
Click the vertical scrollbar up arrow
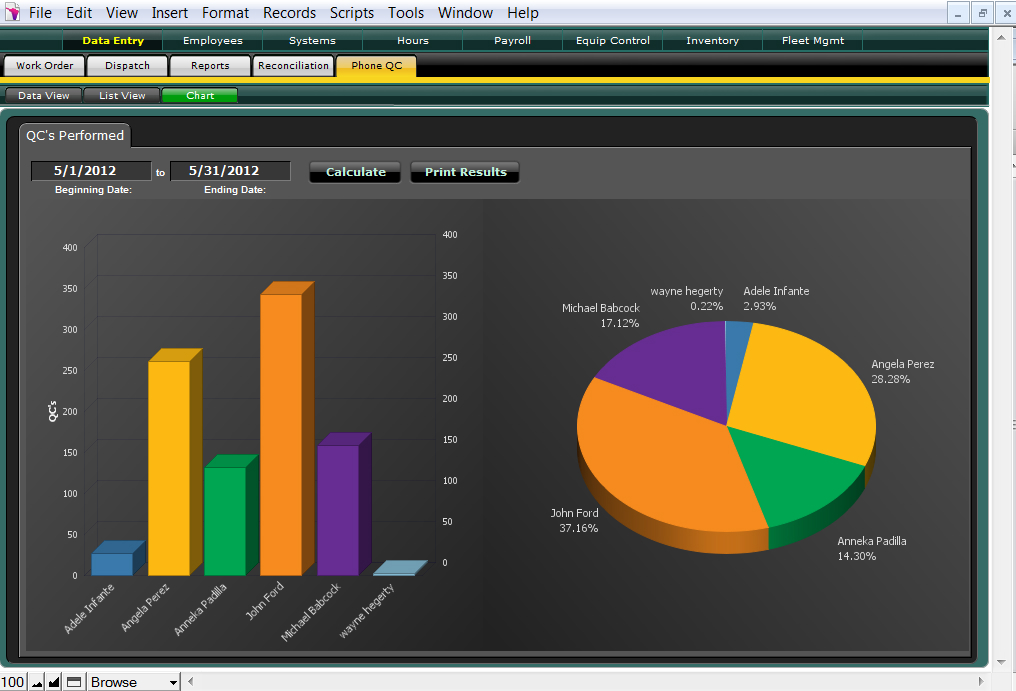coord(1003,35)
